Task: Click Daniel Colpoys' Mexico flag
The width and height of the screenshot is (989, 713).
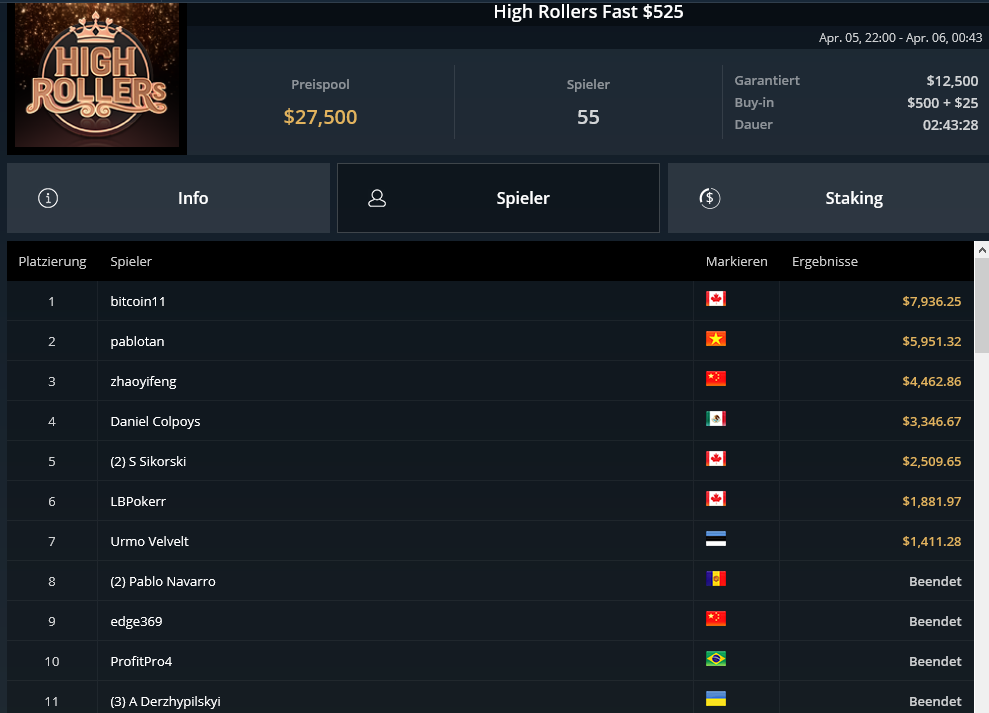Action: pyautogui.click(x=716, y=419)
